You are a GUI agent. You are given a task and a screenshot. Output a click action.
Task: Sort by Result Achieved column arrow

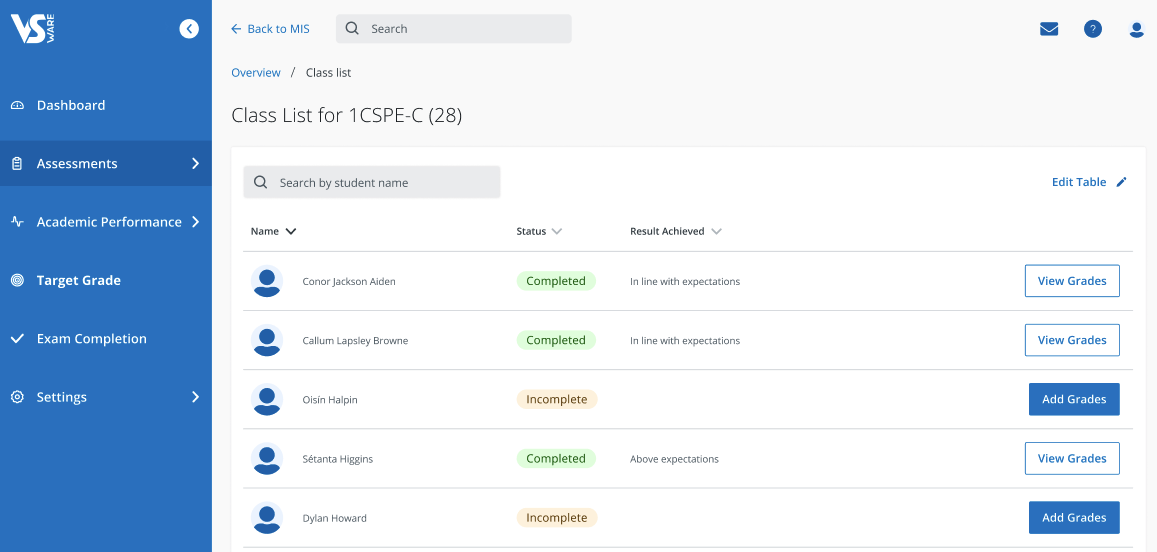pyautogui.click(x=716, y=231)
